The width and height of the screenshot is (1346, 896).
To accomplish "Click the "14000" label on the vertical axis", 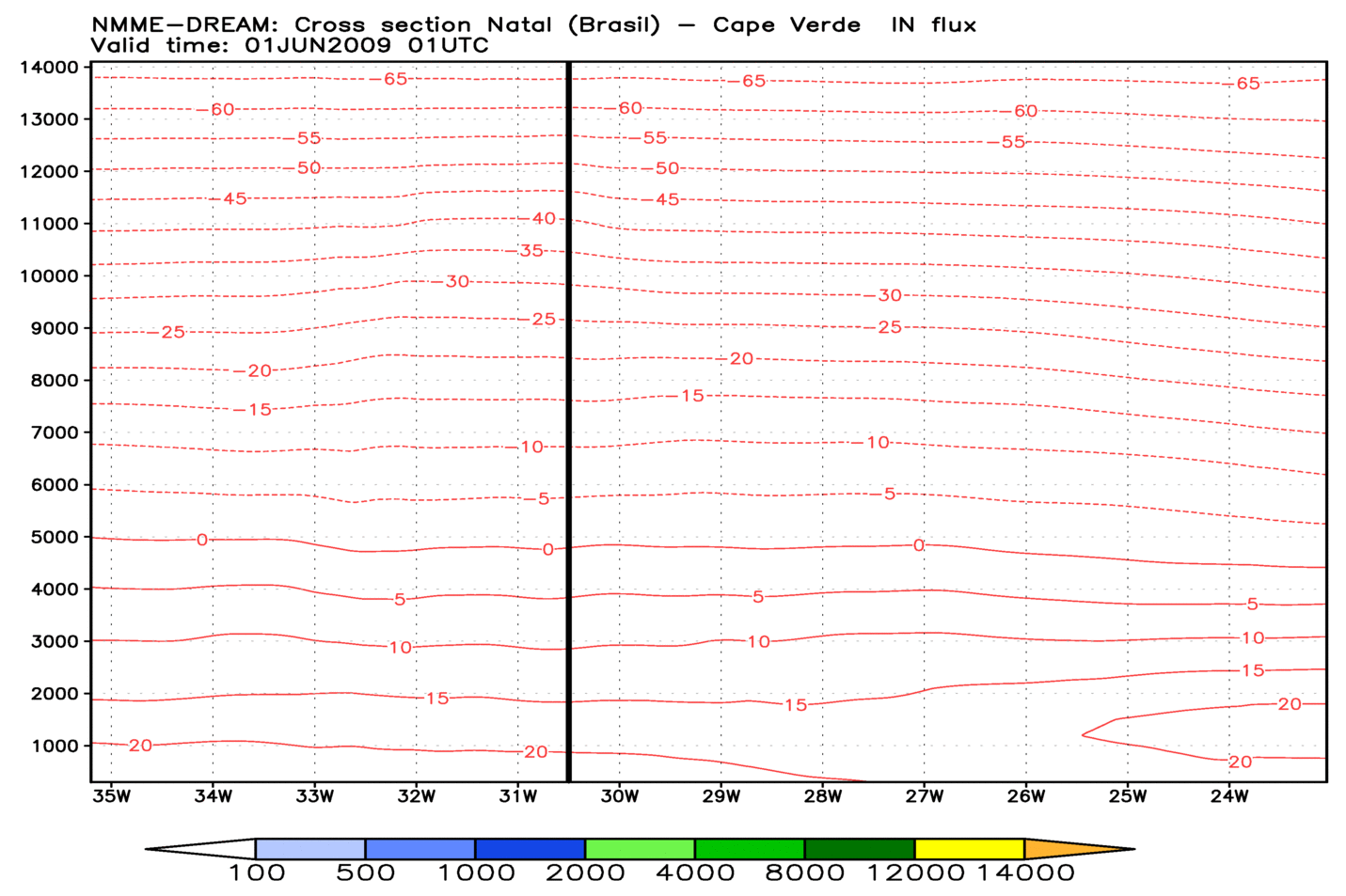I will [x=49, y=67].
